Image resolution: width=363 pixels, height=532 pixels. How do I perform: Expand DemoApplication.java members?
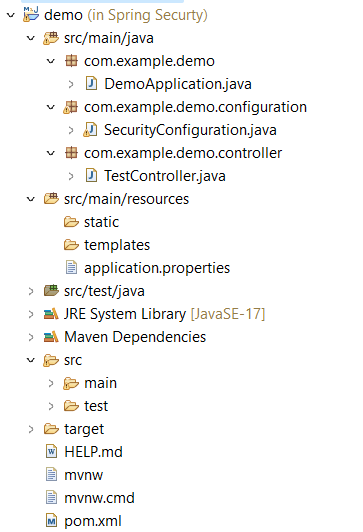71,84
